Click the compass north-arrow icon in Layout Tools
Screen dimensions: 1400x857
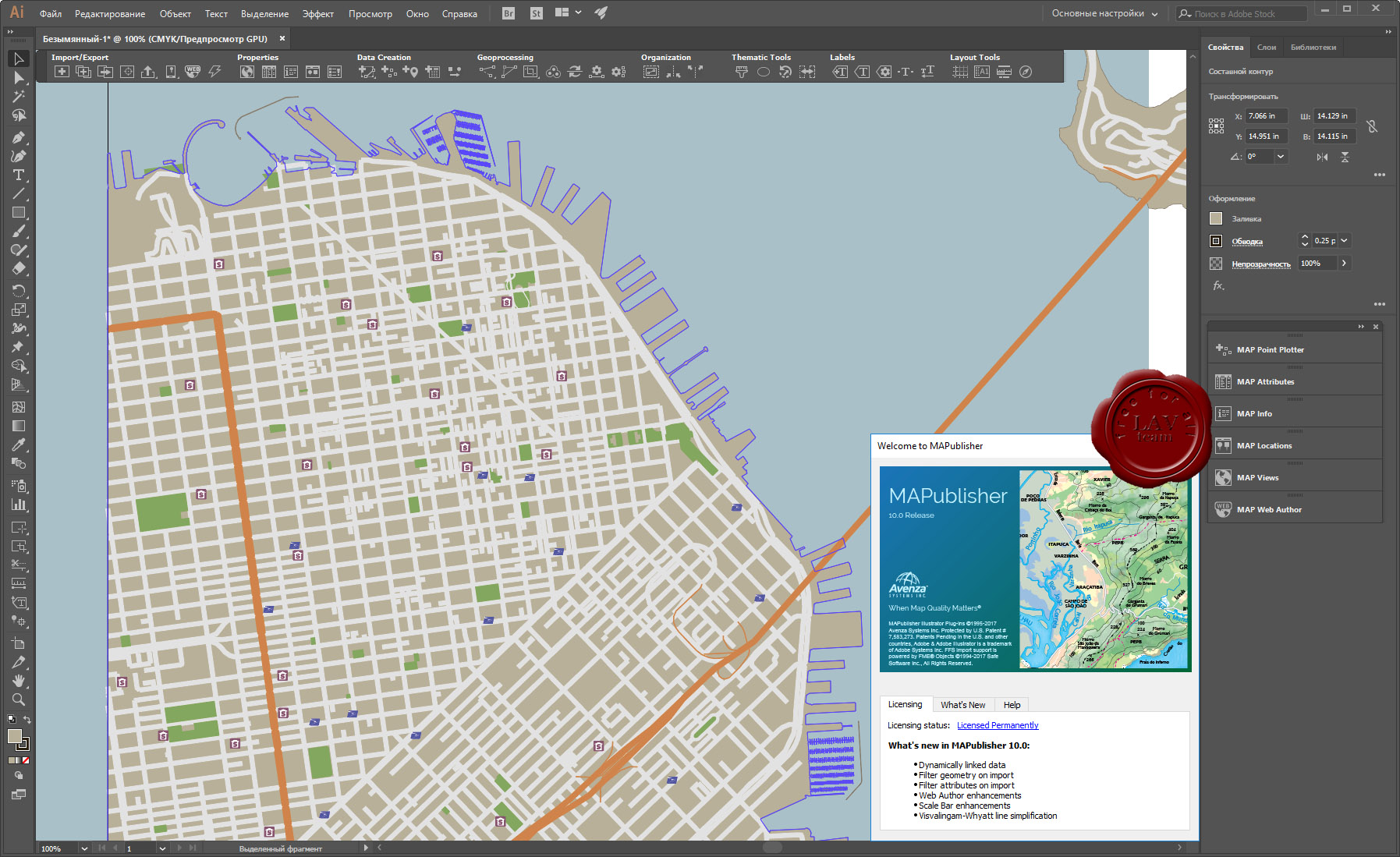[1026, 72]
